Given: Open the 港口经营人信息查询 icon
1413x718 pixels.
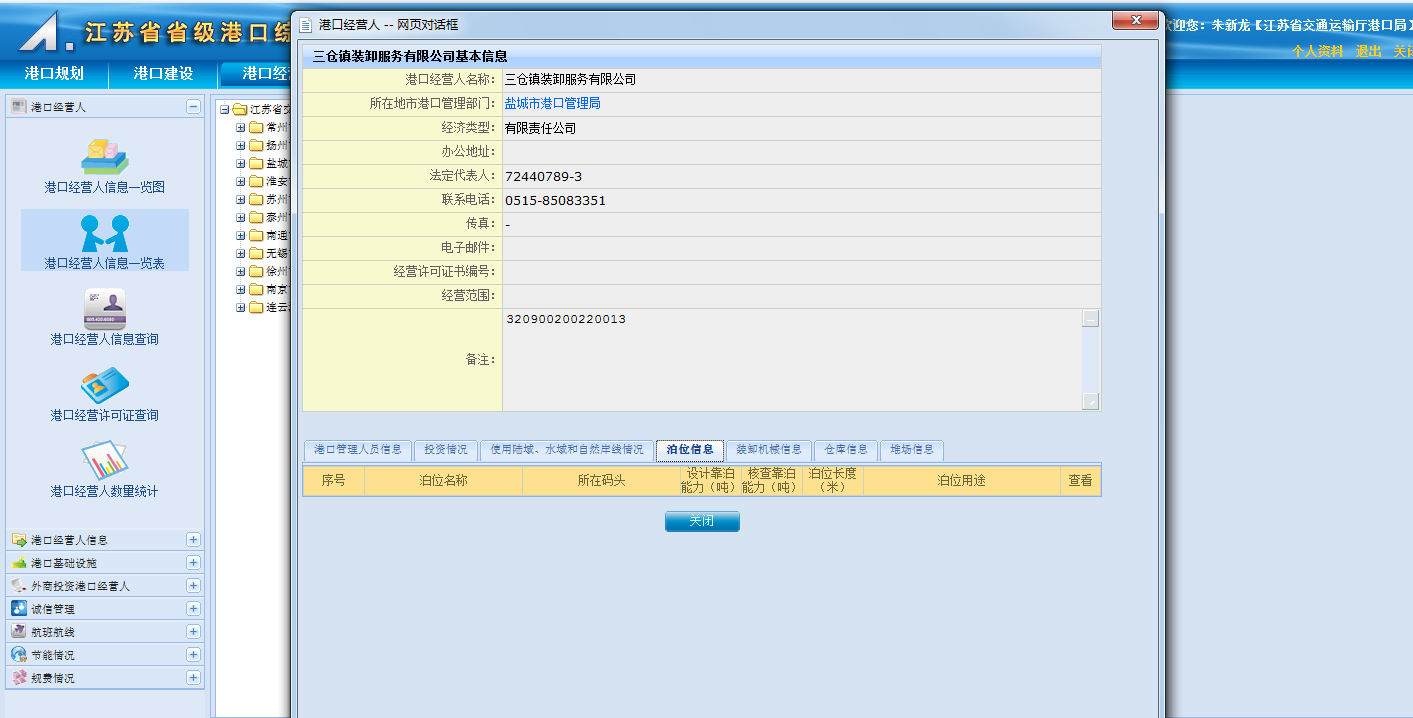Looking at the screenshot, I should point(104,308).
